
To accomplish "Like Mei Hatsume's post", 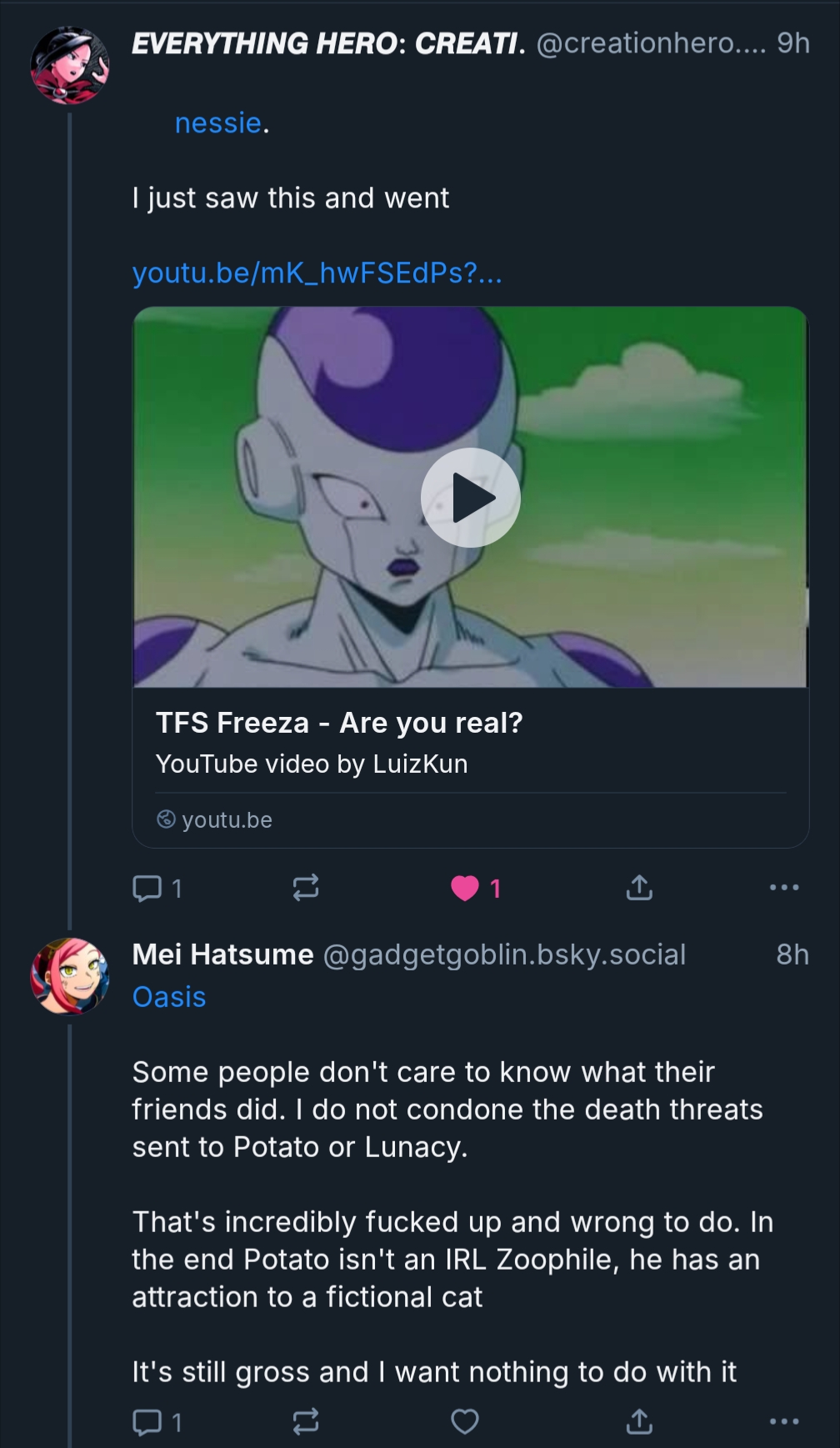I will pyautogui.click(x=465, y=1421).
